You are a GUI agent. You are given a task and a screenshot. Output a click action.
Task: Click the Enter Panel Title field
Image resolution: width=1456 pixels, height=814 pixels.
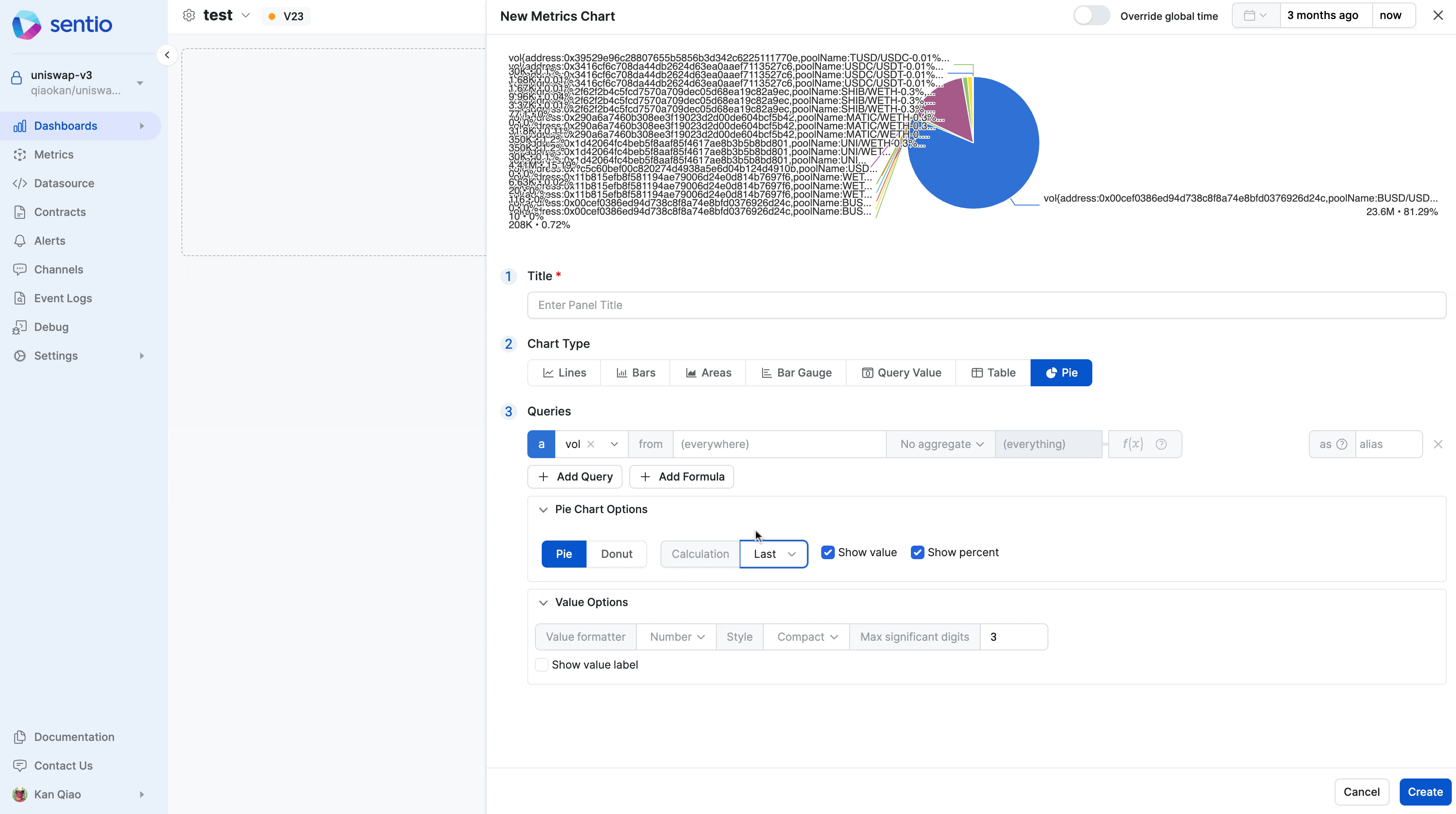point(986,305)
